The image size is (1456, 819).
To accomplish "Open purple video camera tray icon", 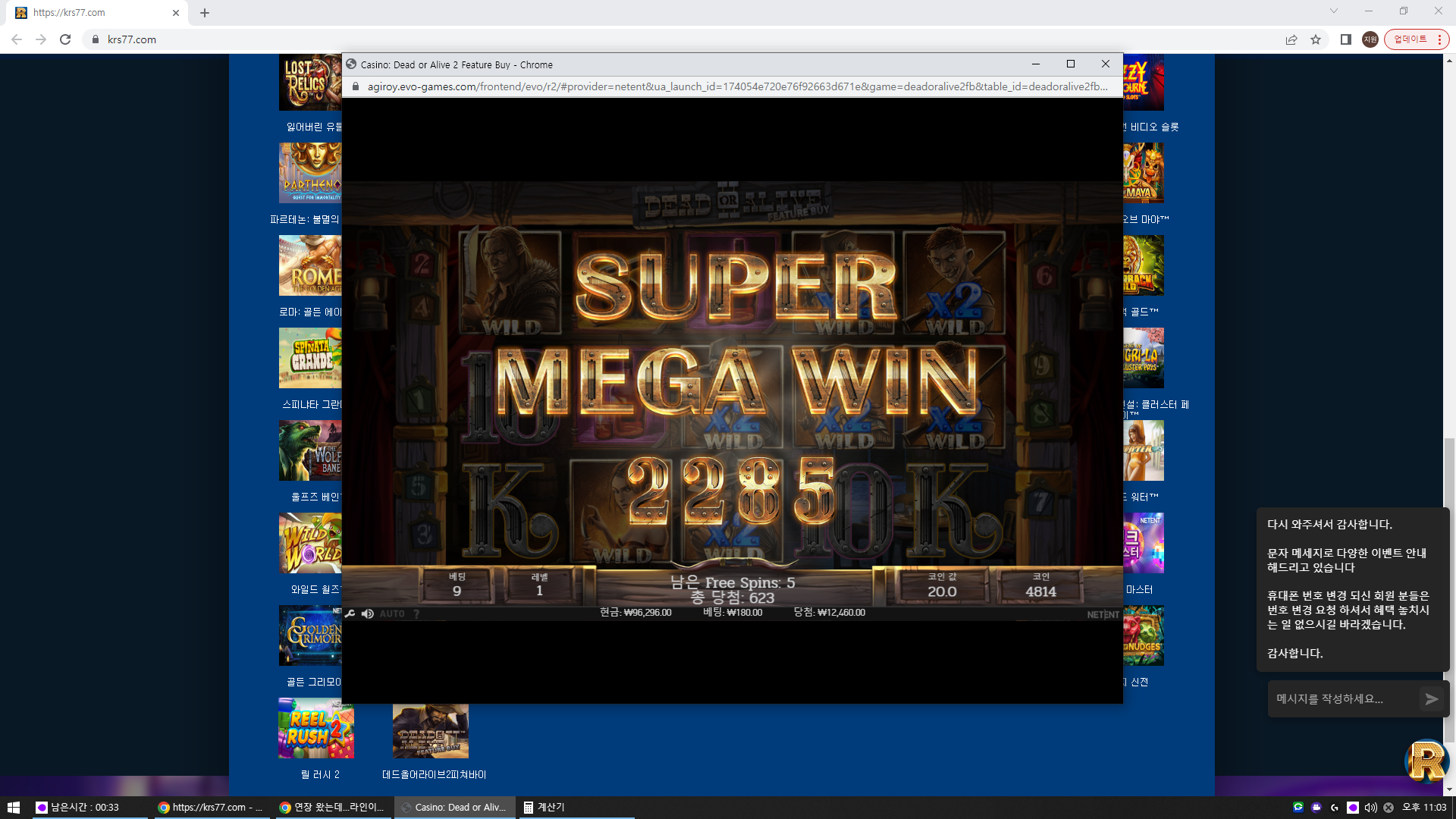I will [x=1316, y=808].
